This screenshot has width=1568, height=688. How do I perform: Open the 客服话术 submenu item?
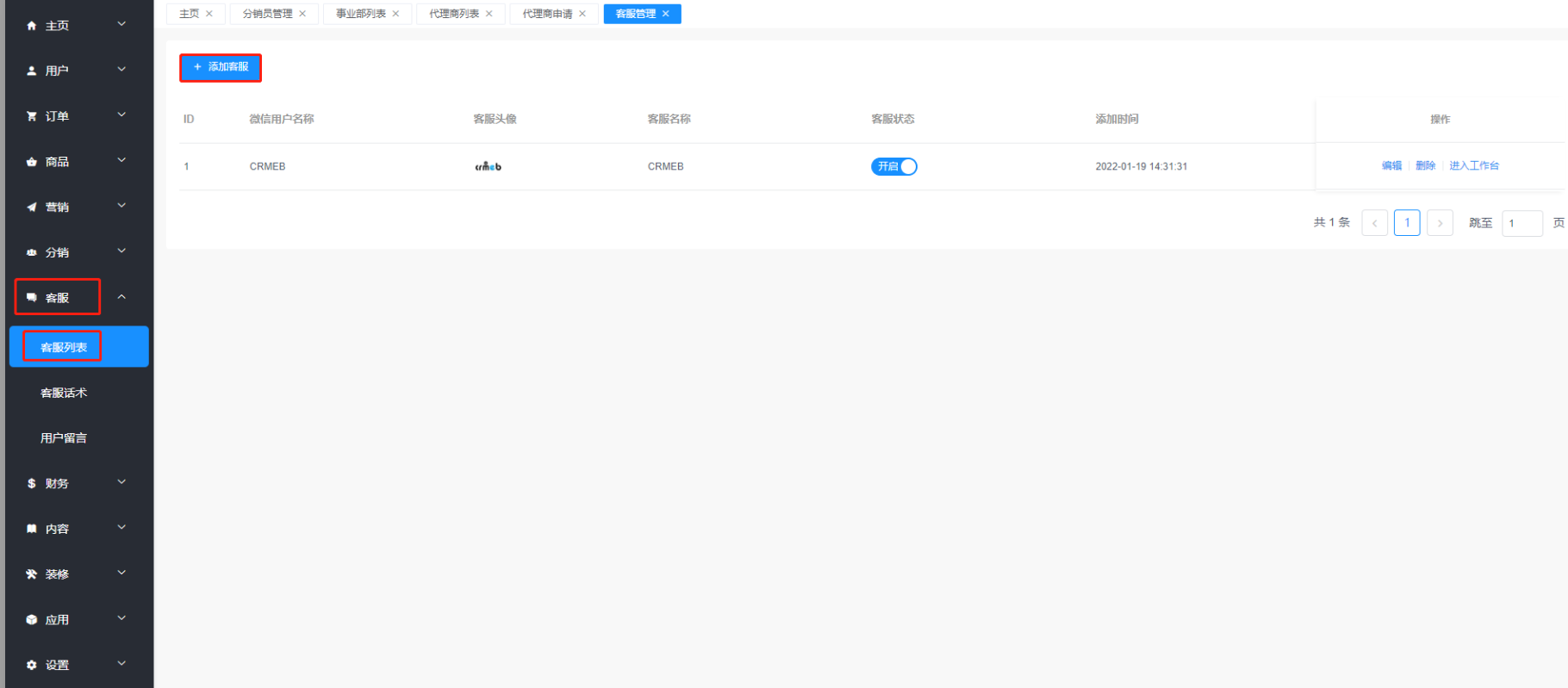[64, 393]
